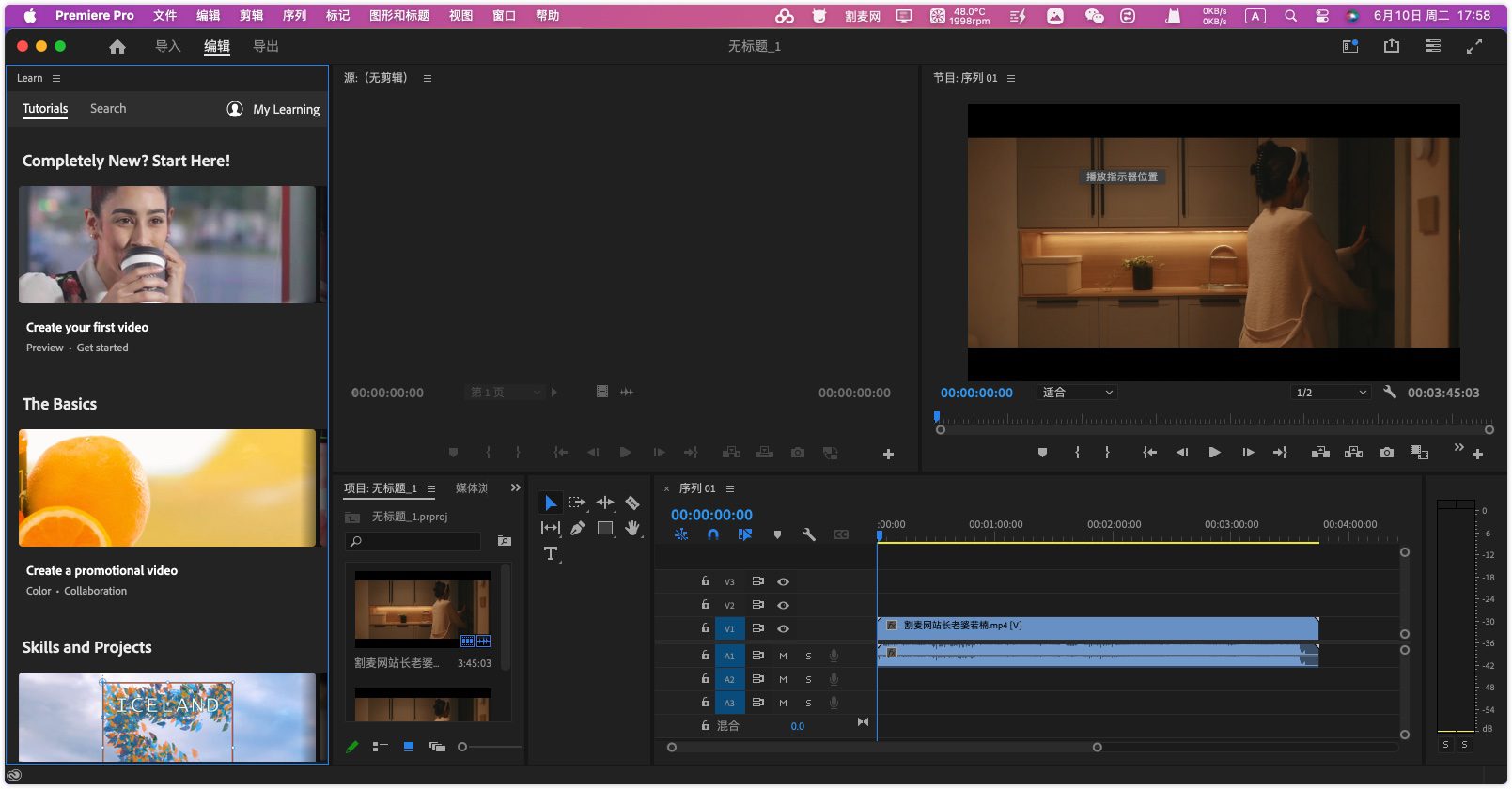Expand hidden project panel tabs chevron
Viewport: 1512px width, 789px height.
click(x=515, y=487)
